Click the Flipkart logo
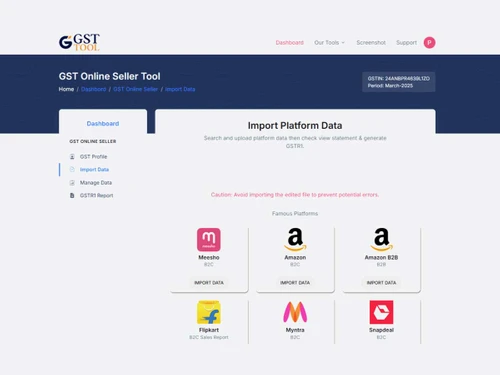500x375 pixels. [x=209, y=312]
